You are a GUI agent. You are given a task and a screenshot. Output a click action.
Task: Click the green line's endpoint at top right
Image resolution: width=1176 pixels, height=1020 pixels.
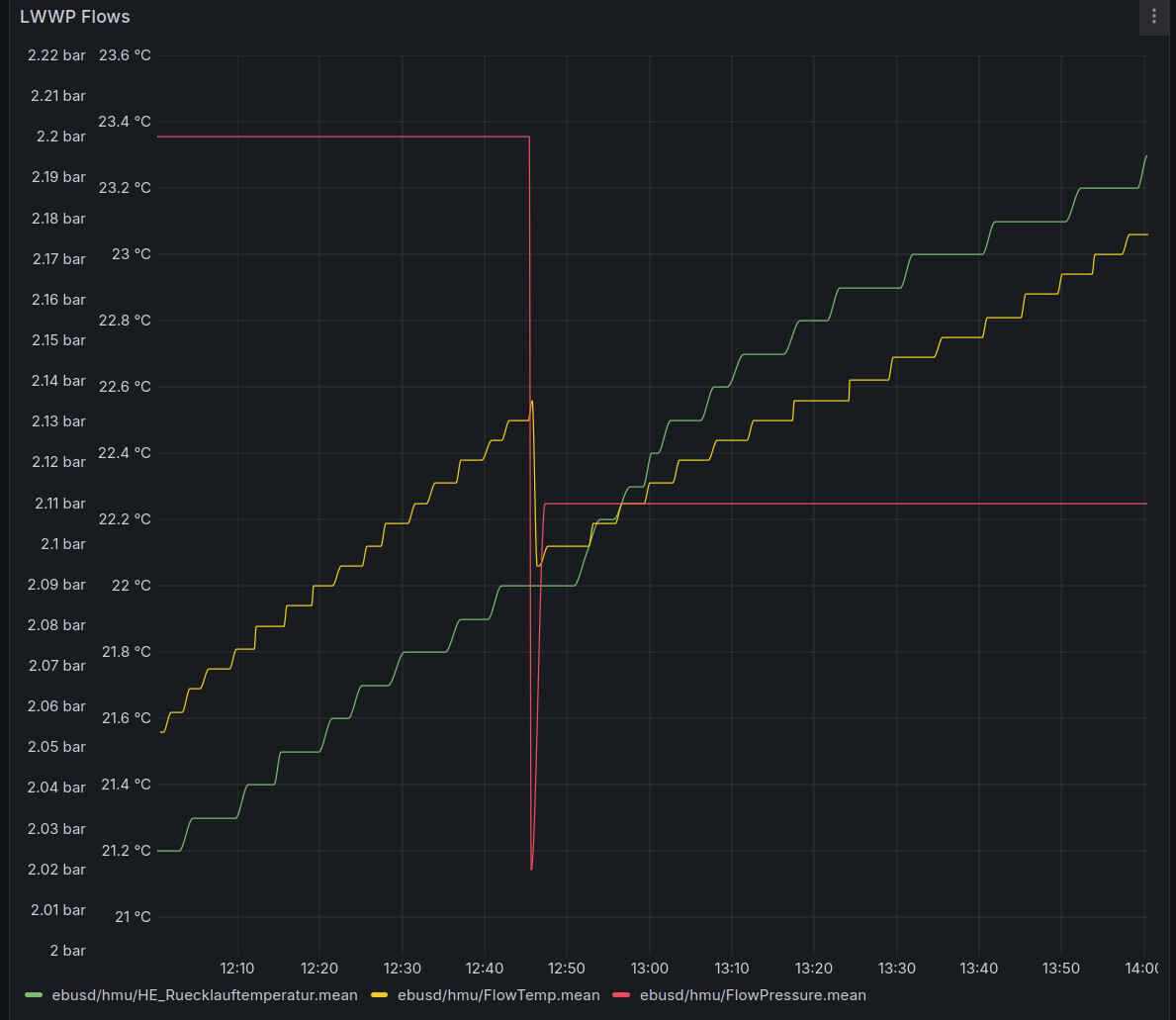click(1146, 155)
